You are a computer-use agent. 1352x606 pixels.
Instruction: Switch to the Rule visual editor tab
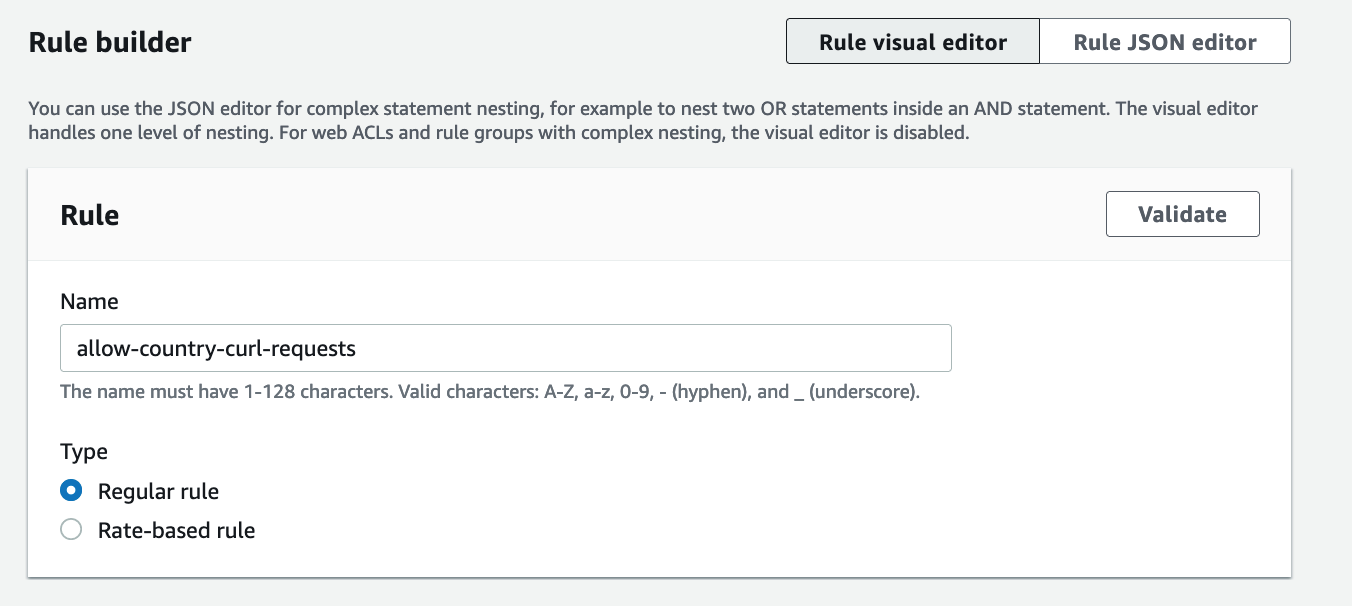[x=912, y=42]
